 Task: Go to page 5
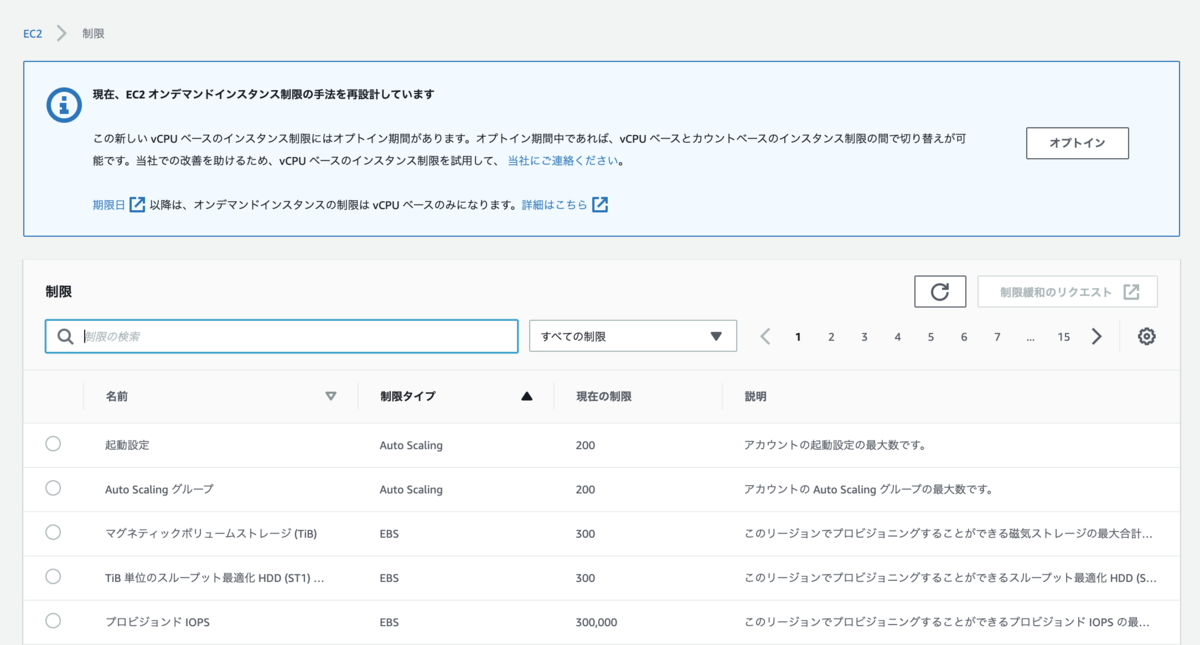931,337
